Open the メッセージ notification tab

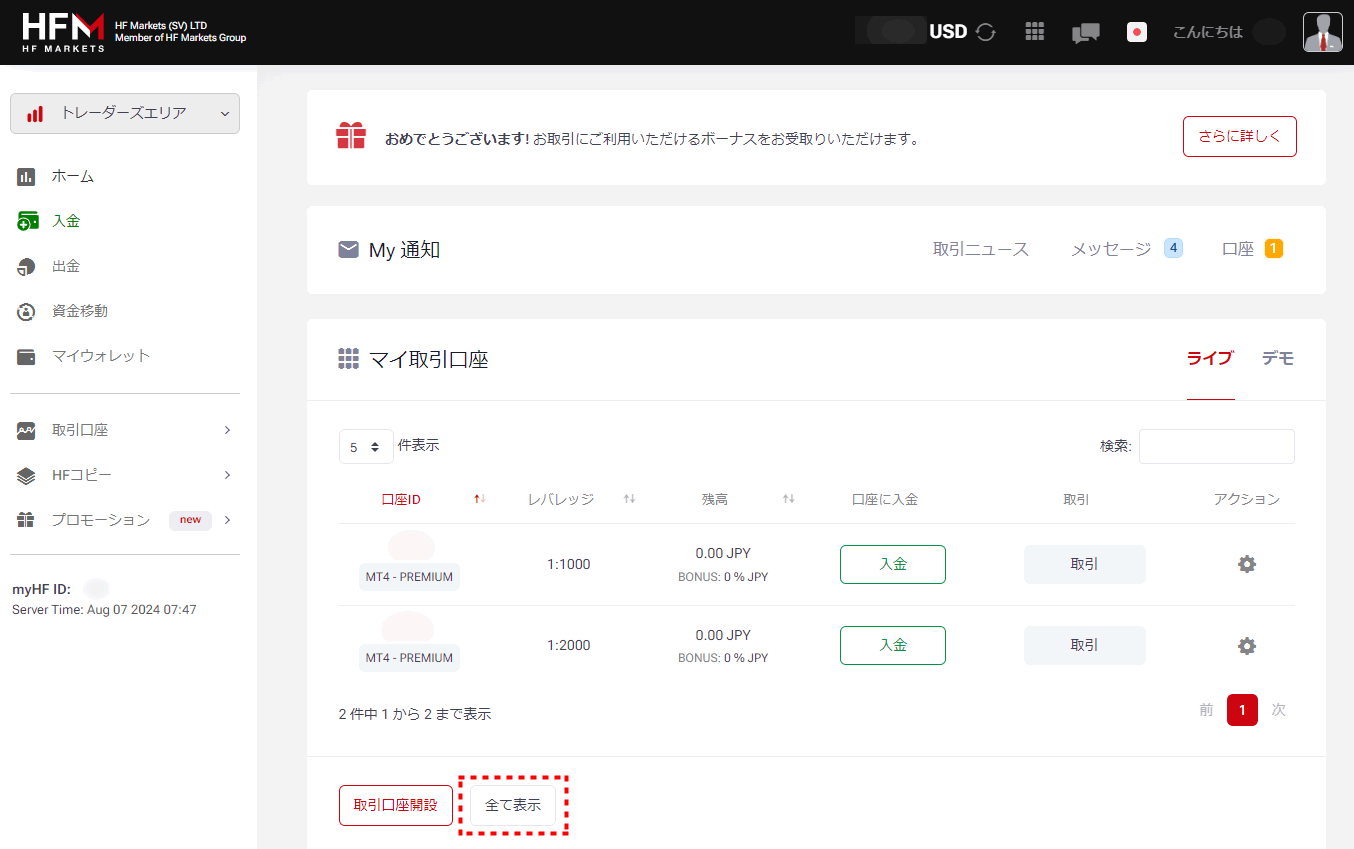pyautogui.click(x=1111, y=250)
